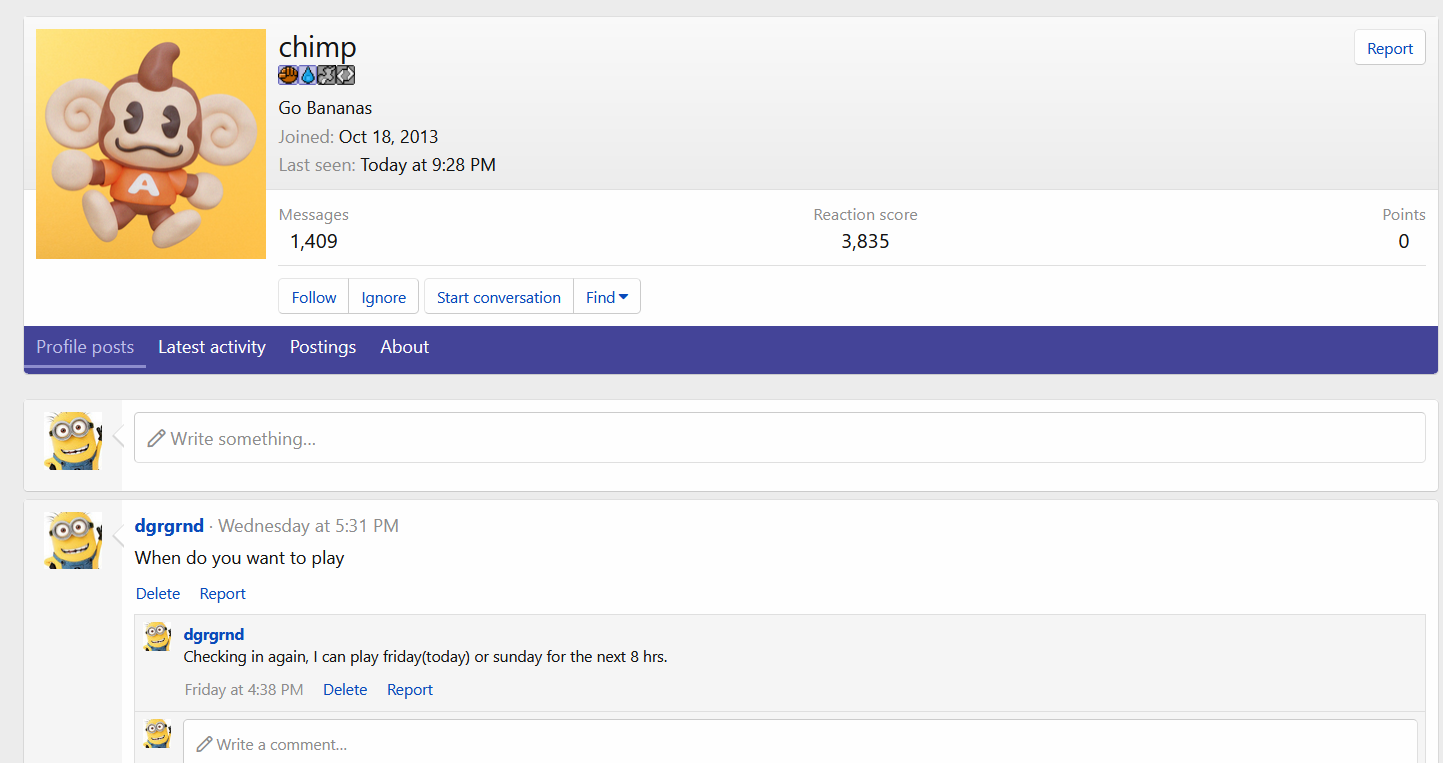1443x763 pixels.
Task: Click small minion avatar beside comment box
Action: 158,733
